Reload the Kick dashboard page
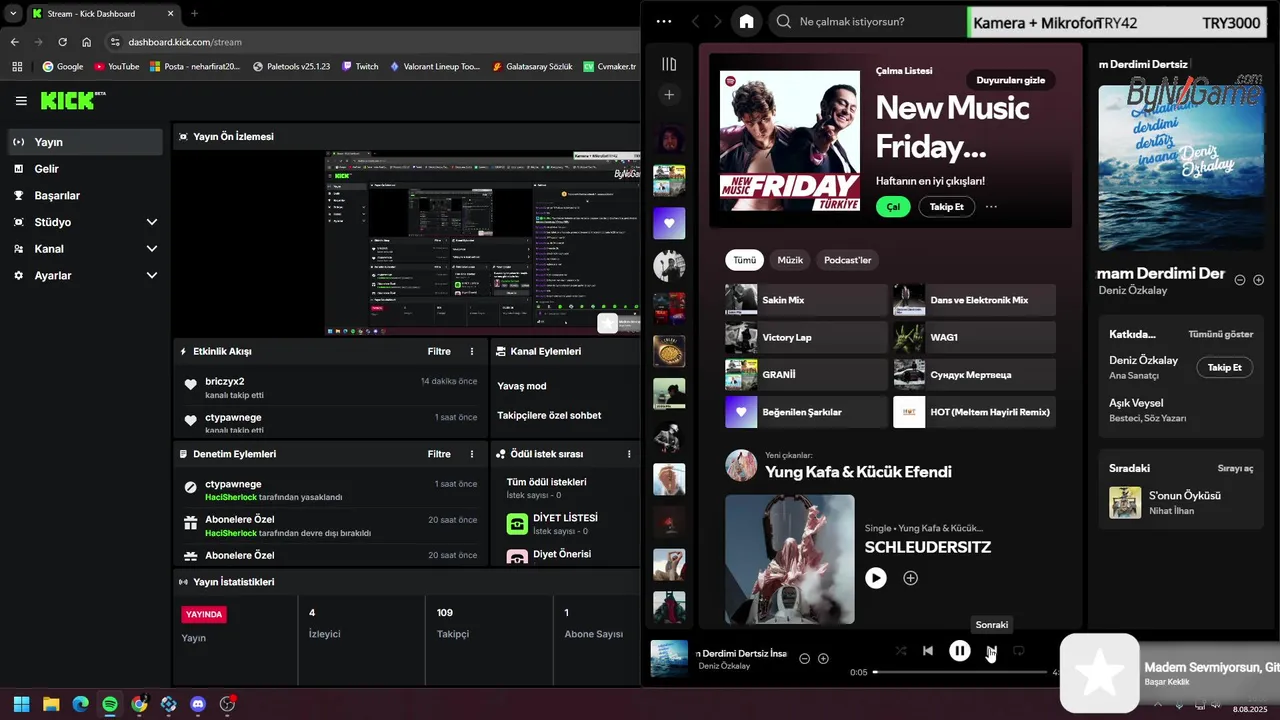 point(62,42)
